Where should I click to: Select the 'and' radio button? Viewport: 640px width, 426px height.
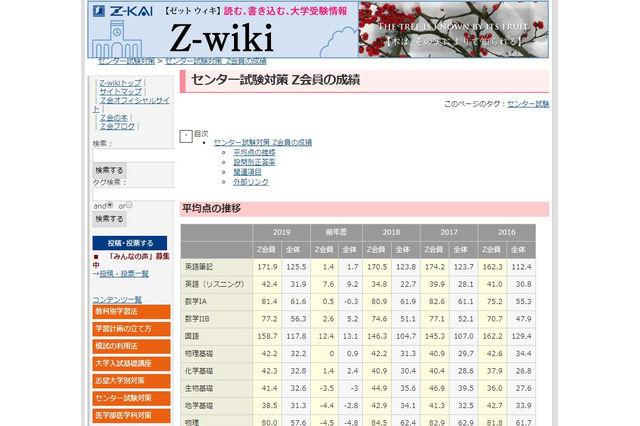click(x=110, y=205)
